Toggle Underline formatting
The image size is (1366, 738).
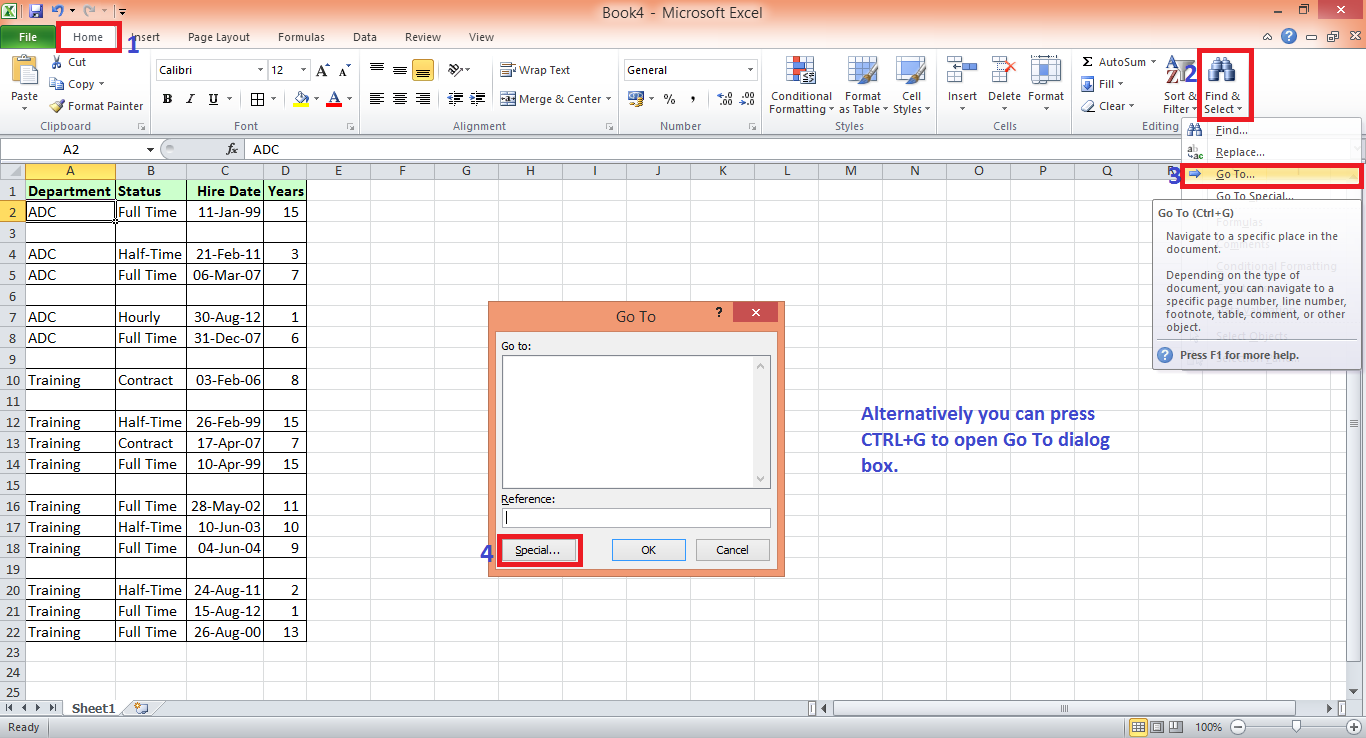(x=213, y=99)
